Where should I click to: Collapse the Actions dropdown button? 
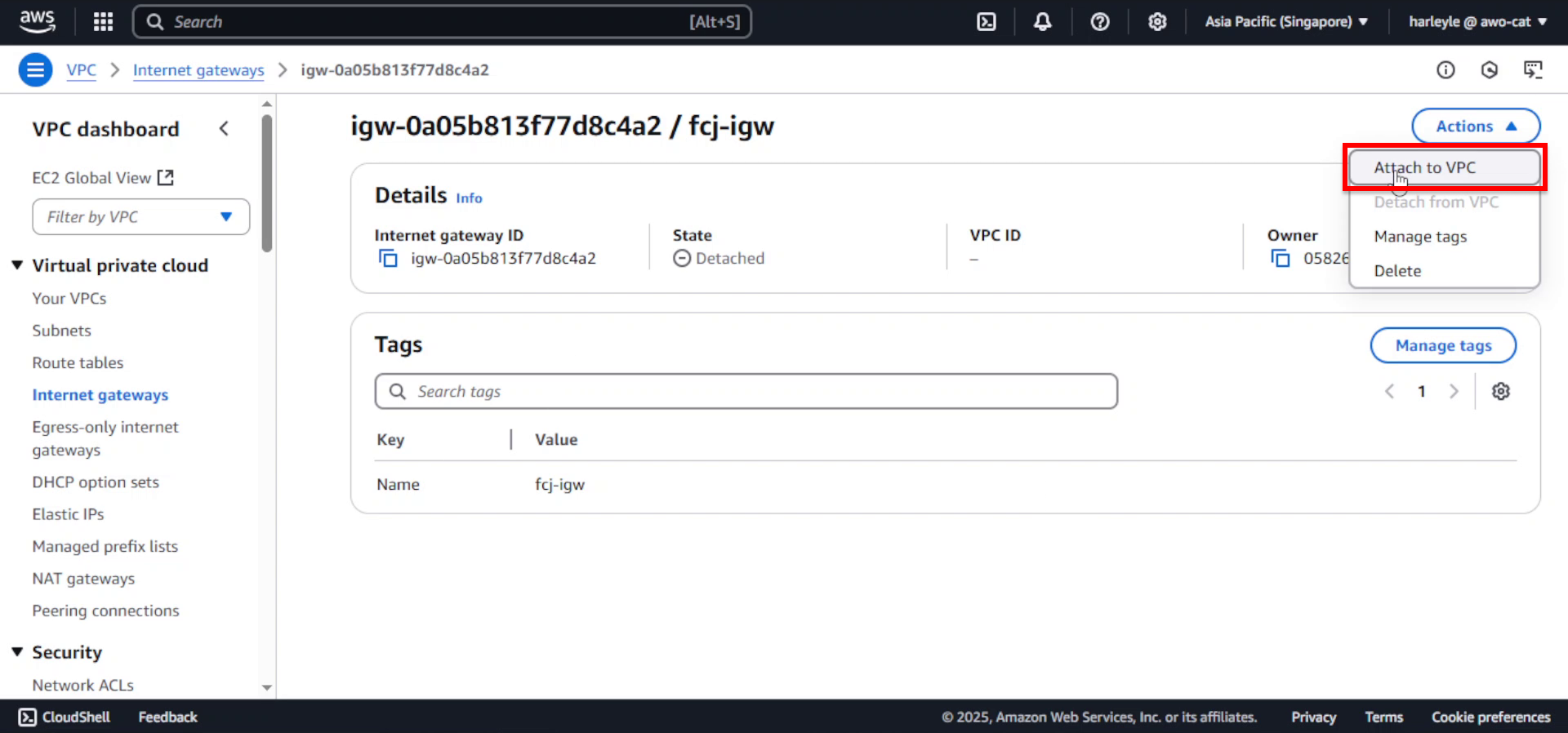tap(1476, 127)
